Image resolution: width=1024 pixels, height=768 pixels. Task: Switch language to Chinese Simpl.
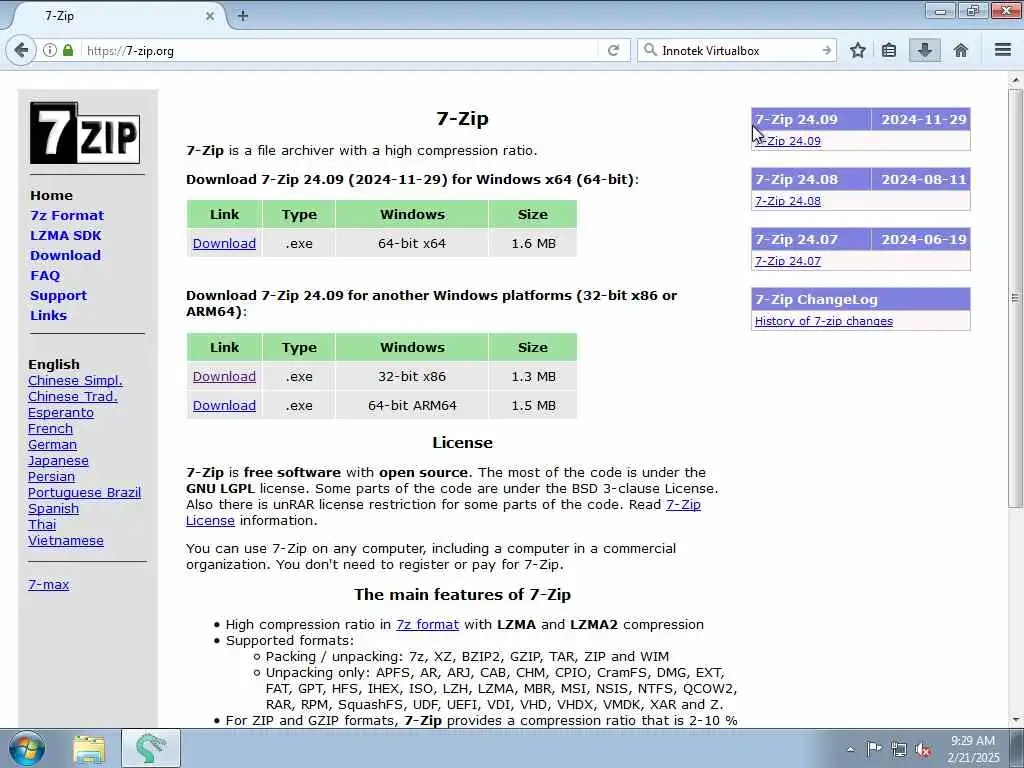(x=75, y=381)
